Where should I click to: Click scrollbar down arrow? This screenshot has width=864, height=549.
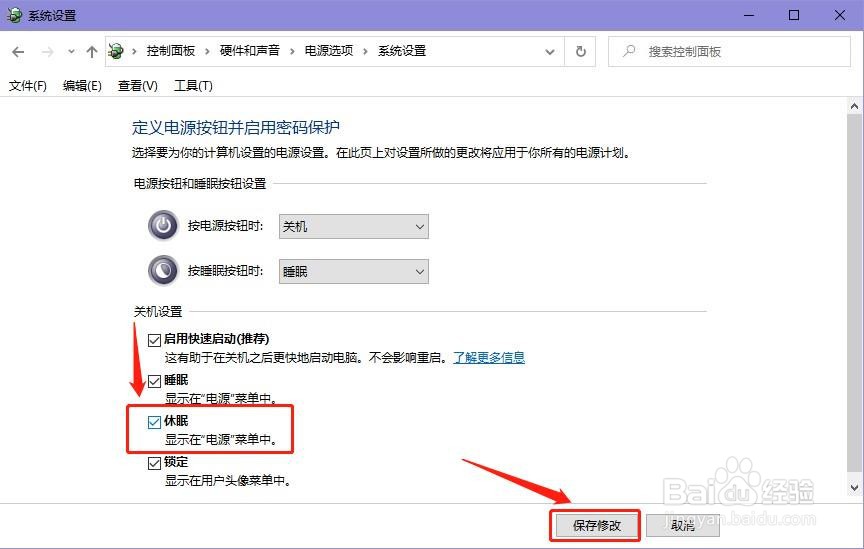(854, 488)
